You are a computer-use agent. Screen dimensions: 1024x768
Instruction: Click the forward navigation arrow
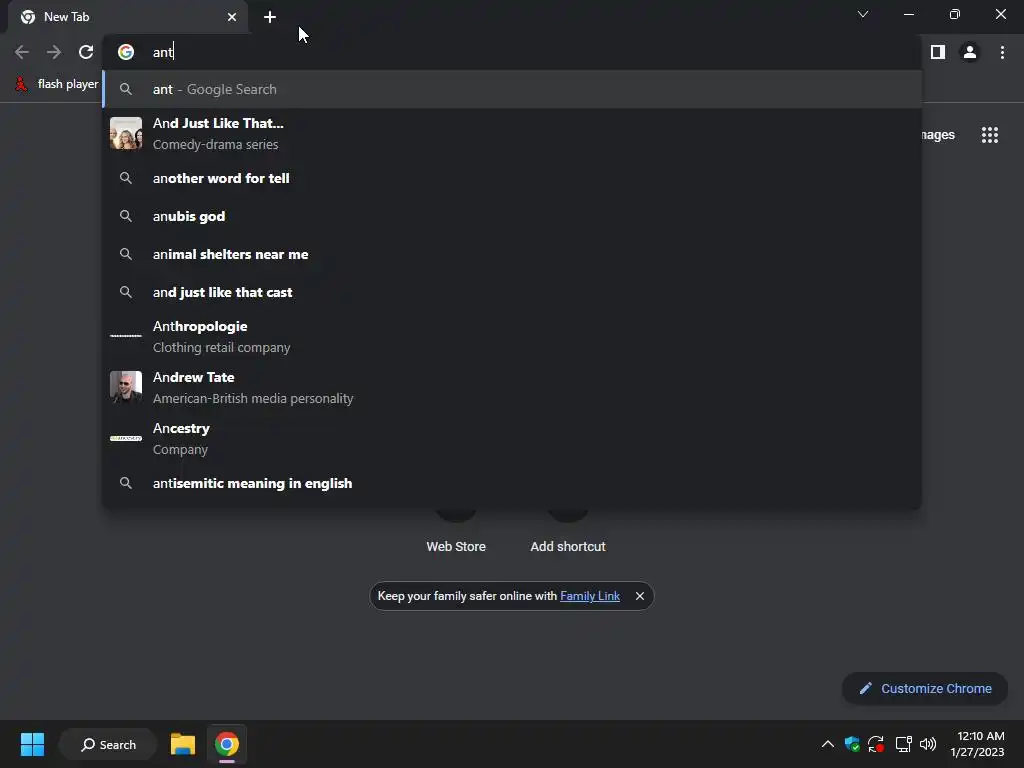(54, 52)
